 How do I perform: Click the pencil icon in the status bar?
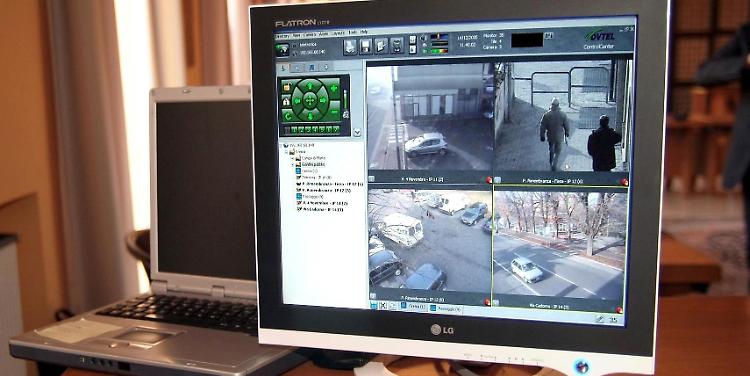coord(600,319)
